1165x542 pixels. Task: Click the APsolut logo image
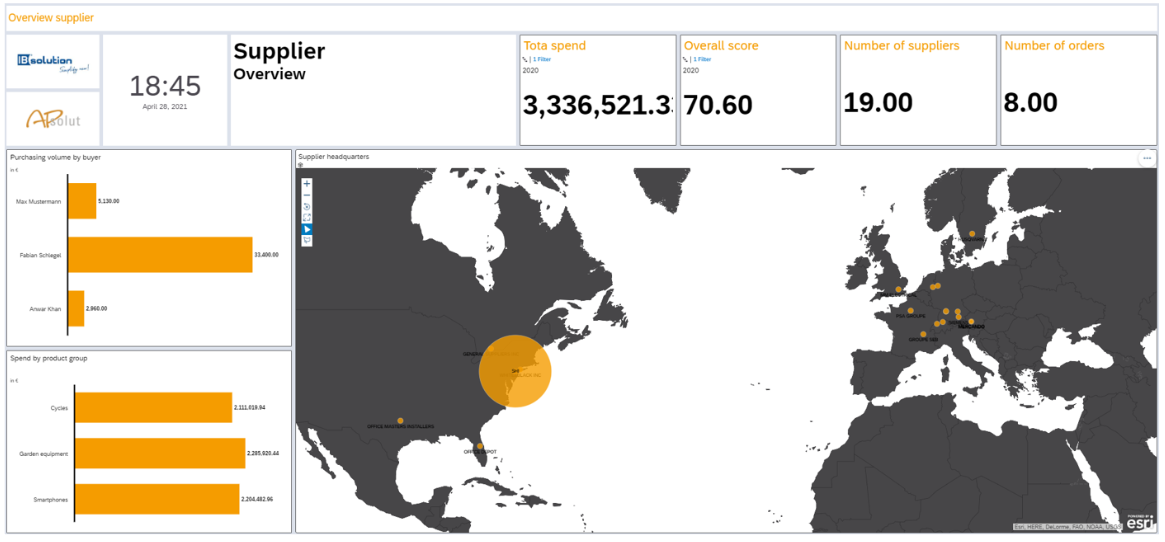click(x=53, y=119)
